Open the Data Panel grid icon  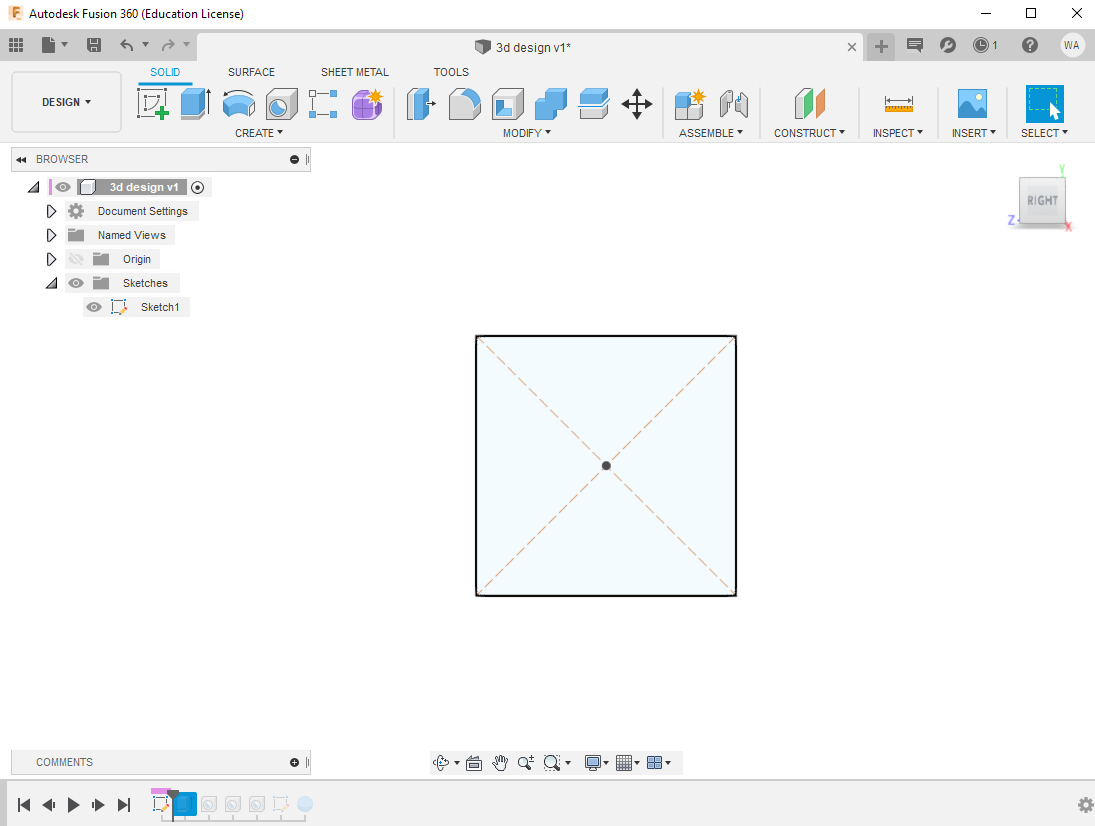click(16, 45)
